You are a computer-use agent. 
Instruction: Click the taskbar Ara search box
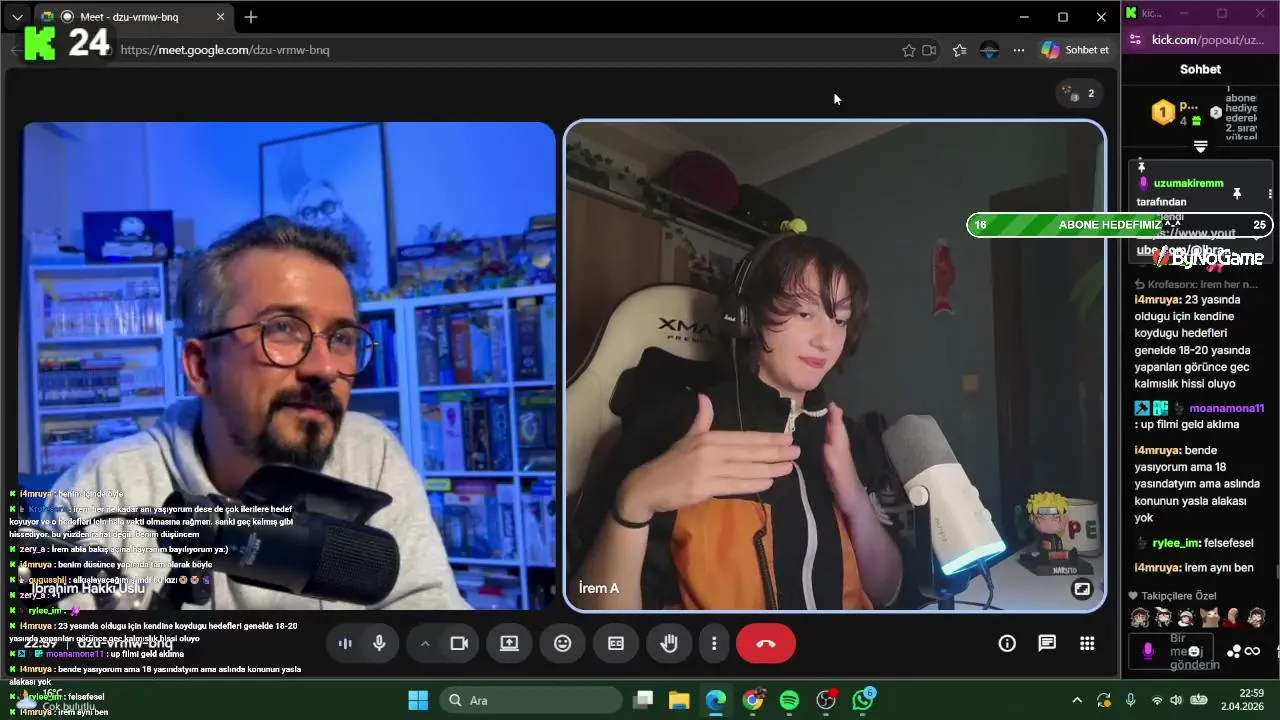[531, 700]
